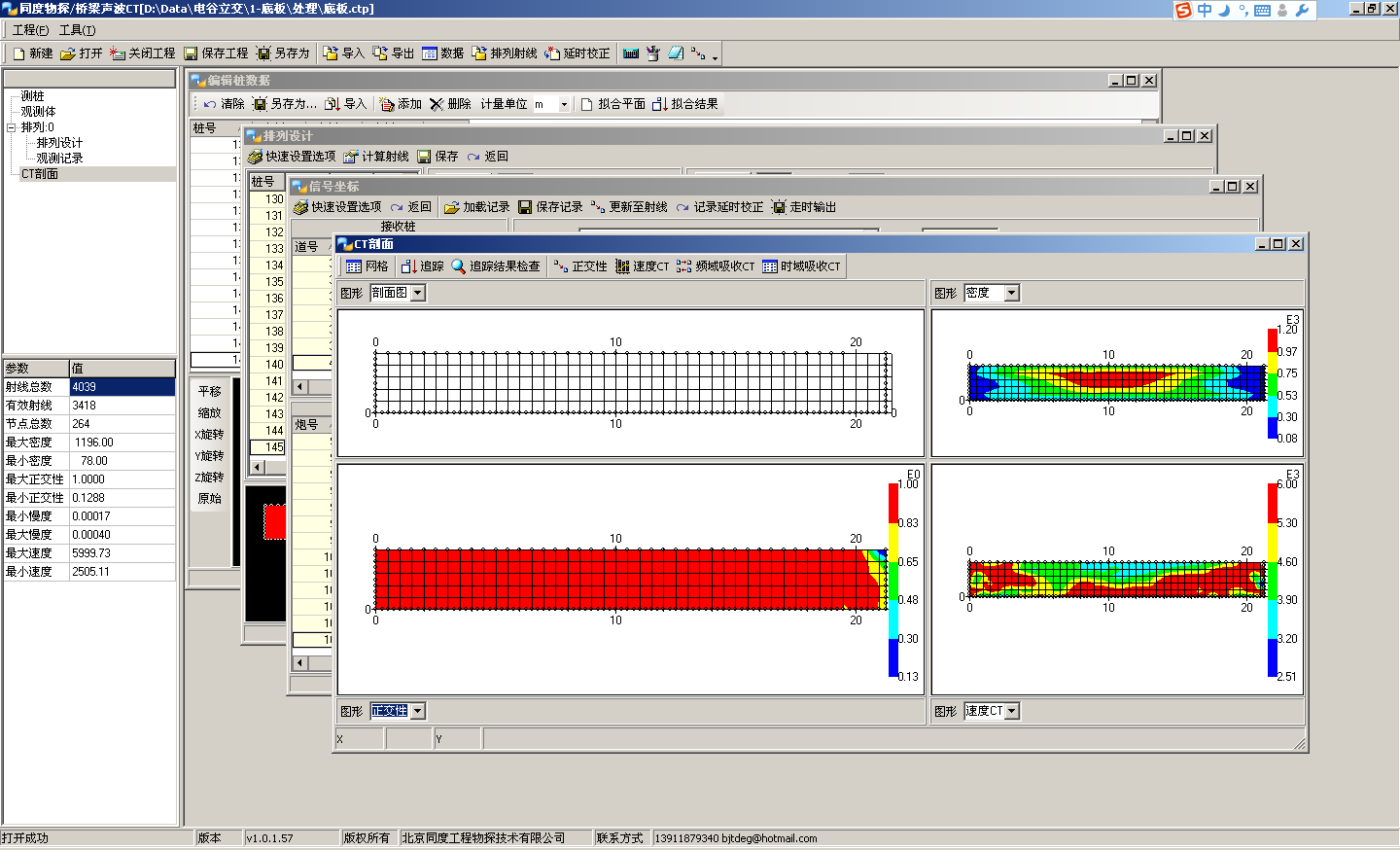This screenshot has width=1400, height=850.
Task: Collapse the 排列:0 tree node
Action: (12, 127)
